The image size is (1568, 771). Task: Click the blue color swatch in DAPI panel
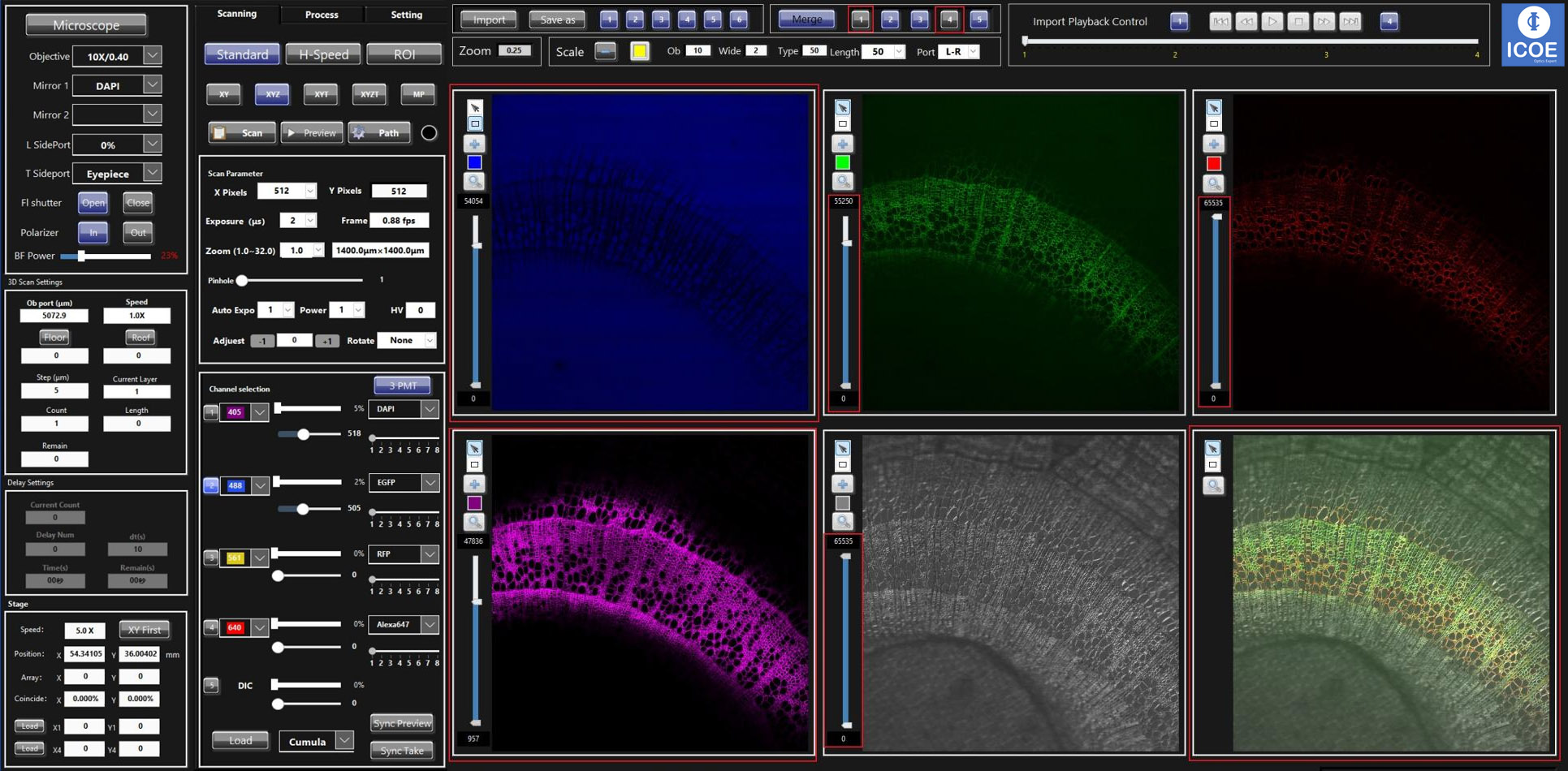click(x=475, y=163)
